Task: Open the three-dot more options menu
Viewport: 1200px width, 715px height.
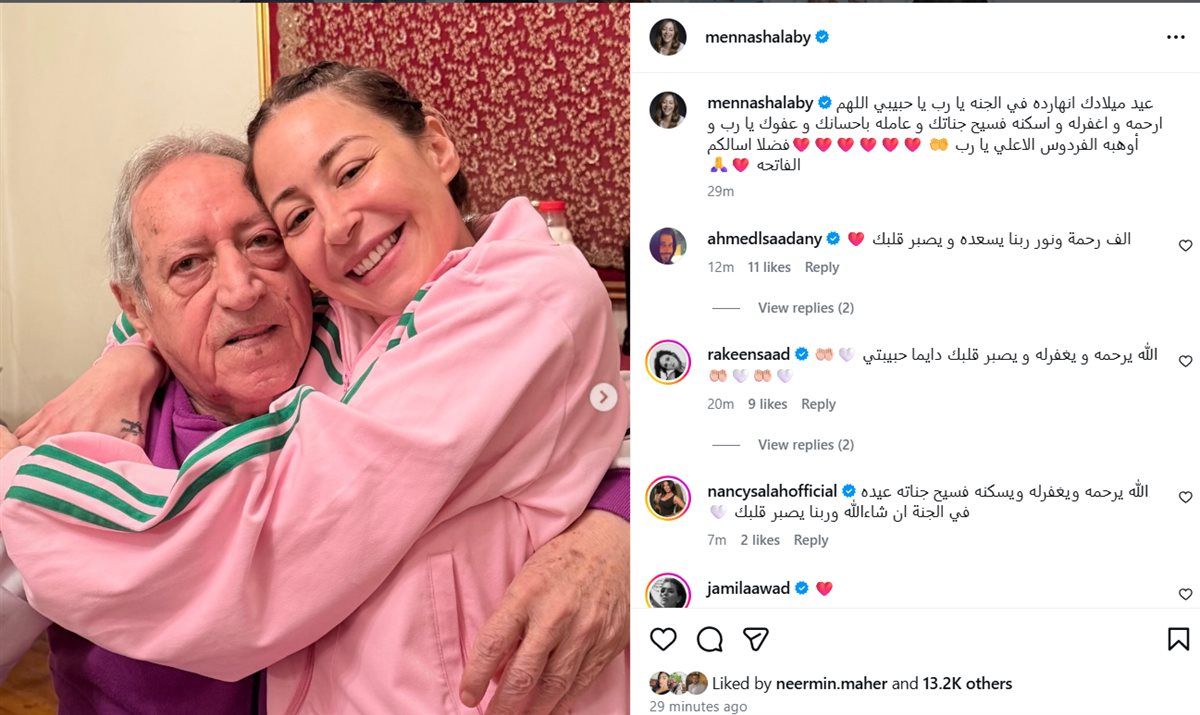Action: pyautogui.click(x=1175, y=37)
